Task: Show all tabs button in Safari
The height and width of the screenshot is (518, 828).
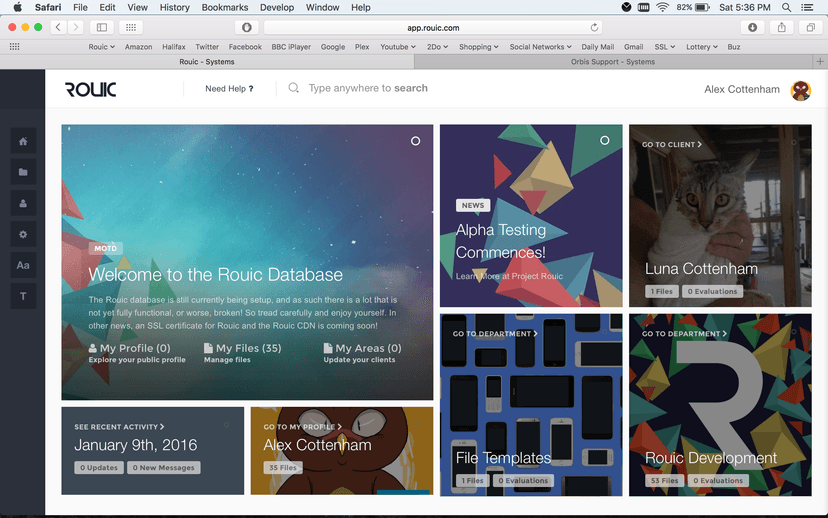Action: (x=811, y=27)
